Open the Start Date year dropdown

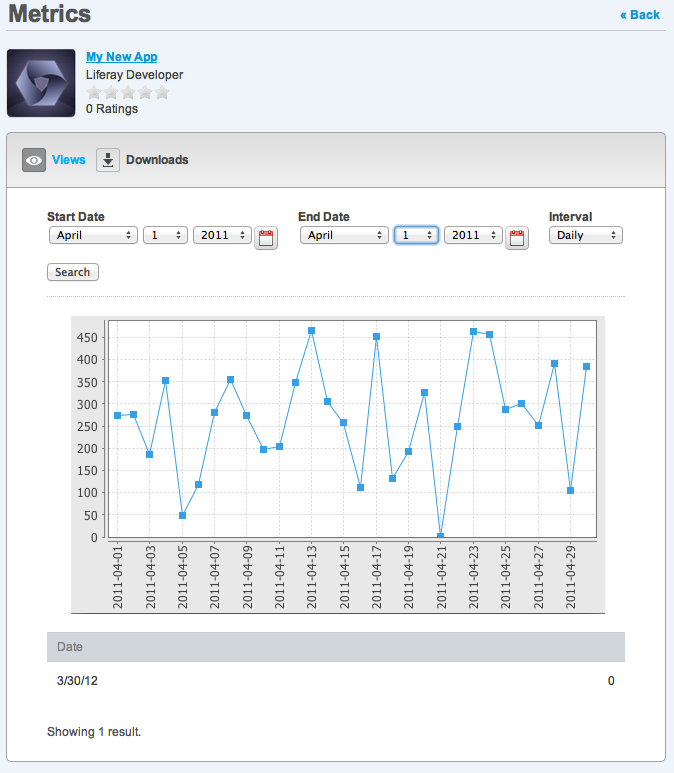coord(222,235)
